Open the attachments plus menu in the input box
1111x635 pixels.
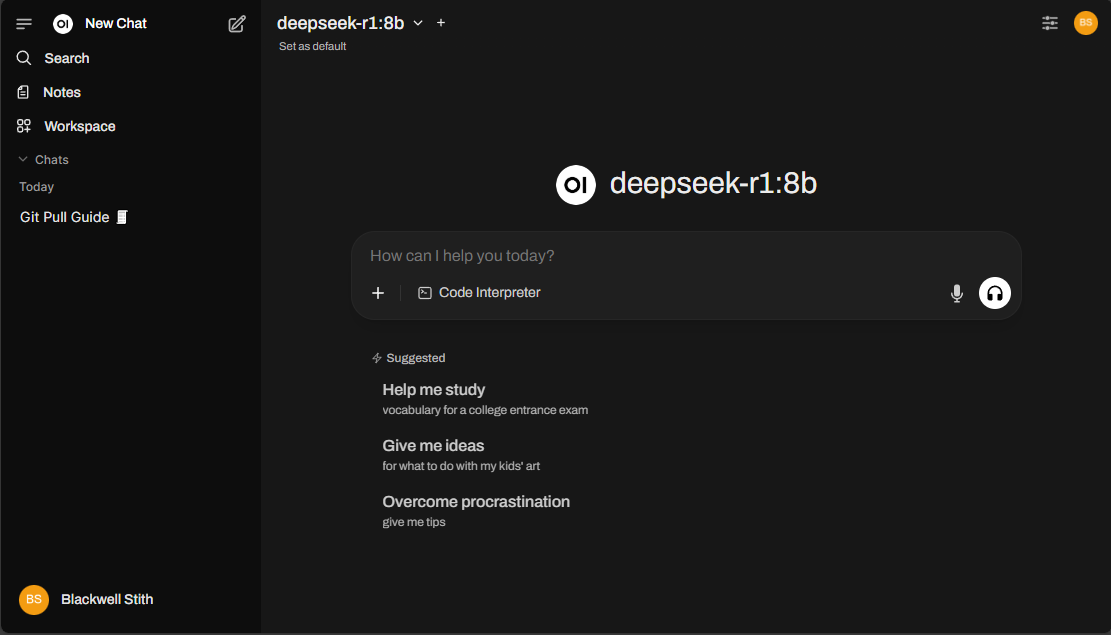coord(378,293)
